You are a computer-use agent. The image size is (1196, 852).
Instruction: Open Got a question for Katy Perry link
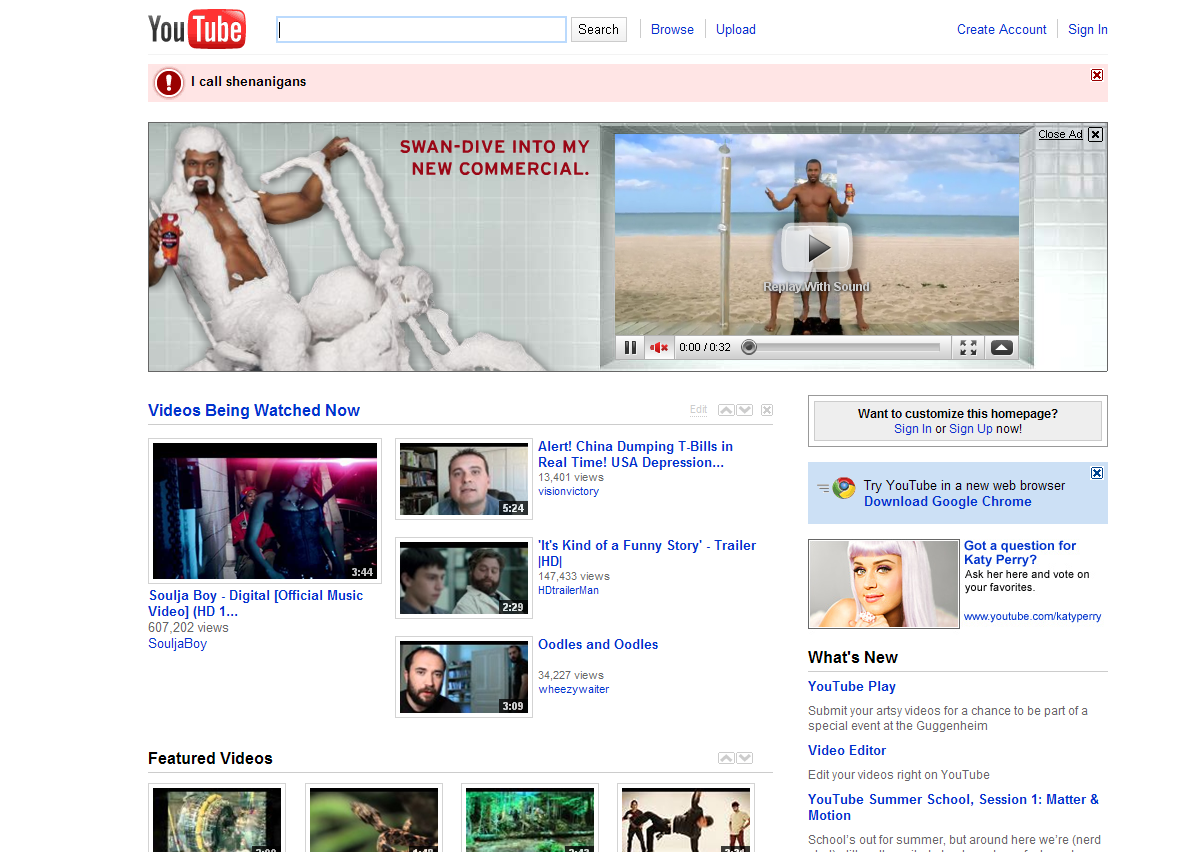point(1020,552)
